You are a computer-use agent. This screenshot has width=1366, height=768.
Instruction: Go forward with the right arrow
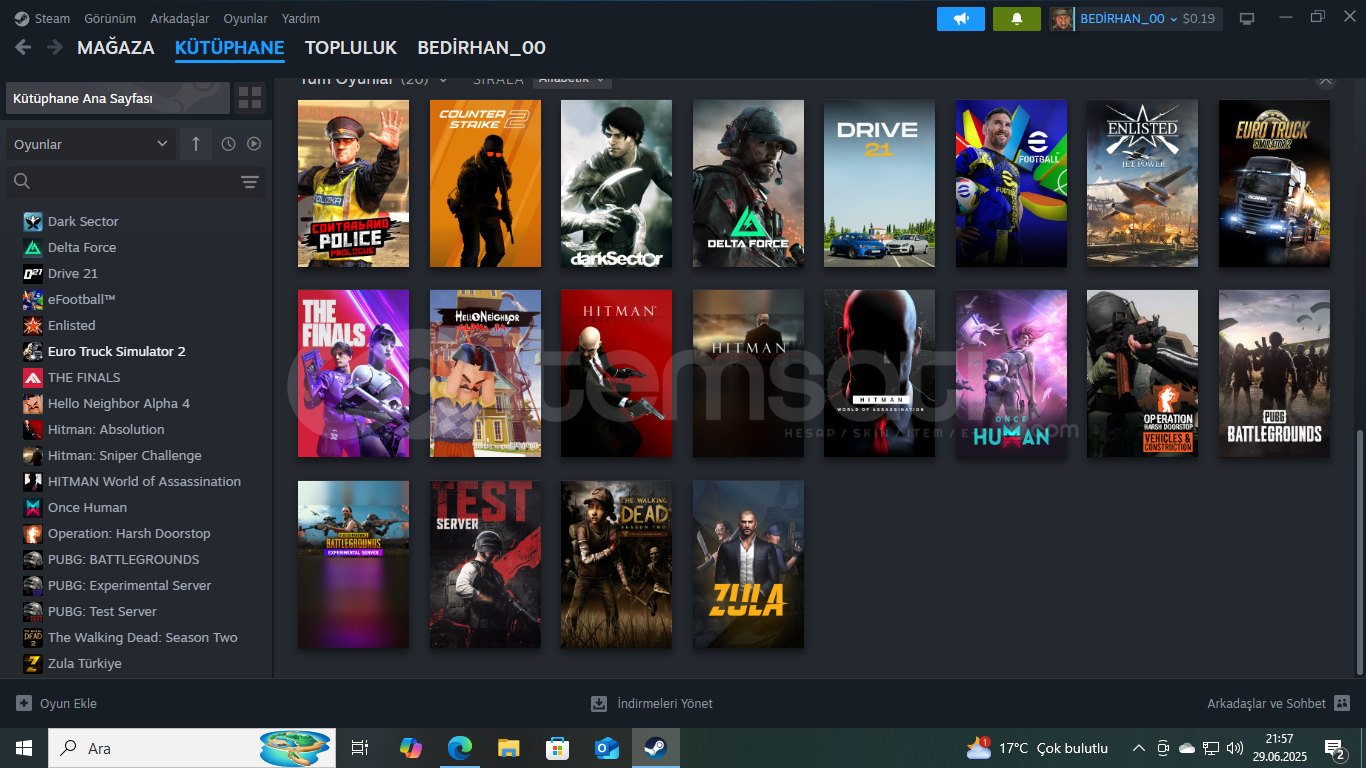pyautogui.click(x=55, y=47)
